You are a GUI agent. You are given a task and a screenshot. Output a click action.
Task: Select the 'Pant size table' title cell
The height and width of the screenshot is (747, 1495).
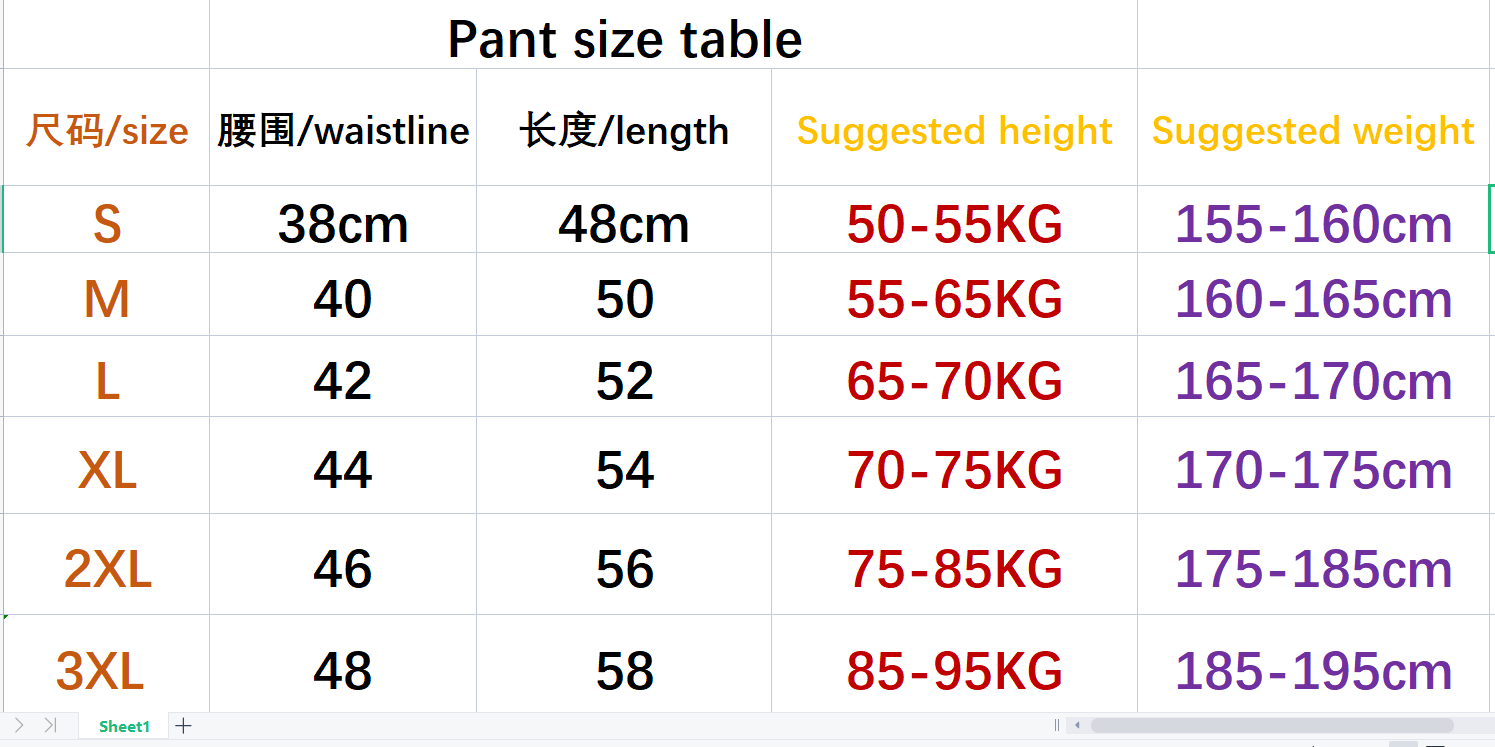pyautogui.click(x=624, y=40)
